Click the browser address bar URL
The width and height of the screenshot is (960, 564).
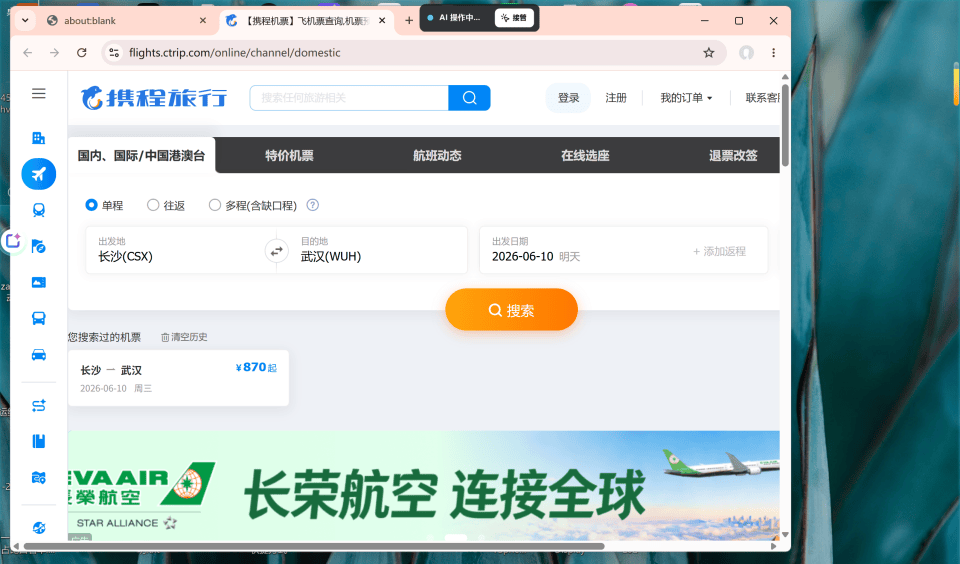pos(234,53)
